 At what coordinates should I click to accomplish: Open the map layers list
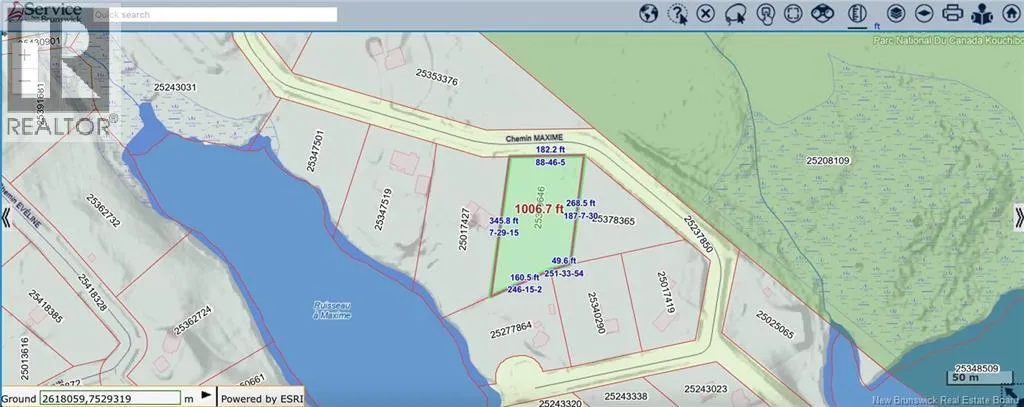click(896, 13)
